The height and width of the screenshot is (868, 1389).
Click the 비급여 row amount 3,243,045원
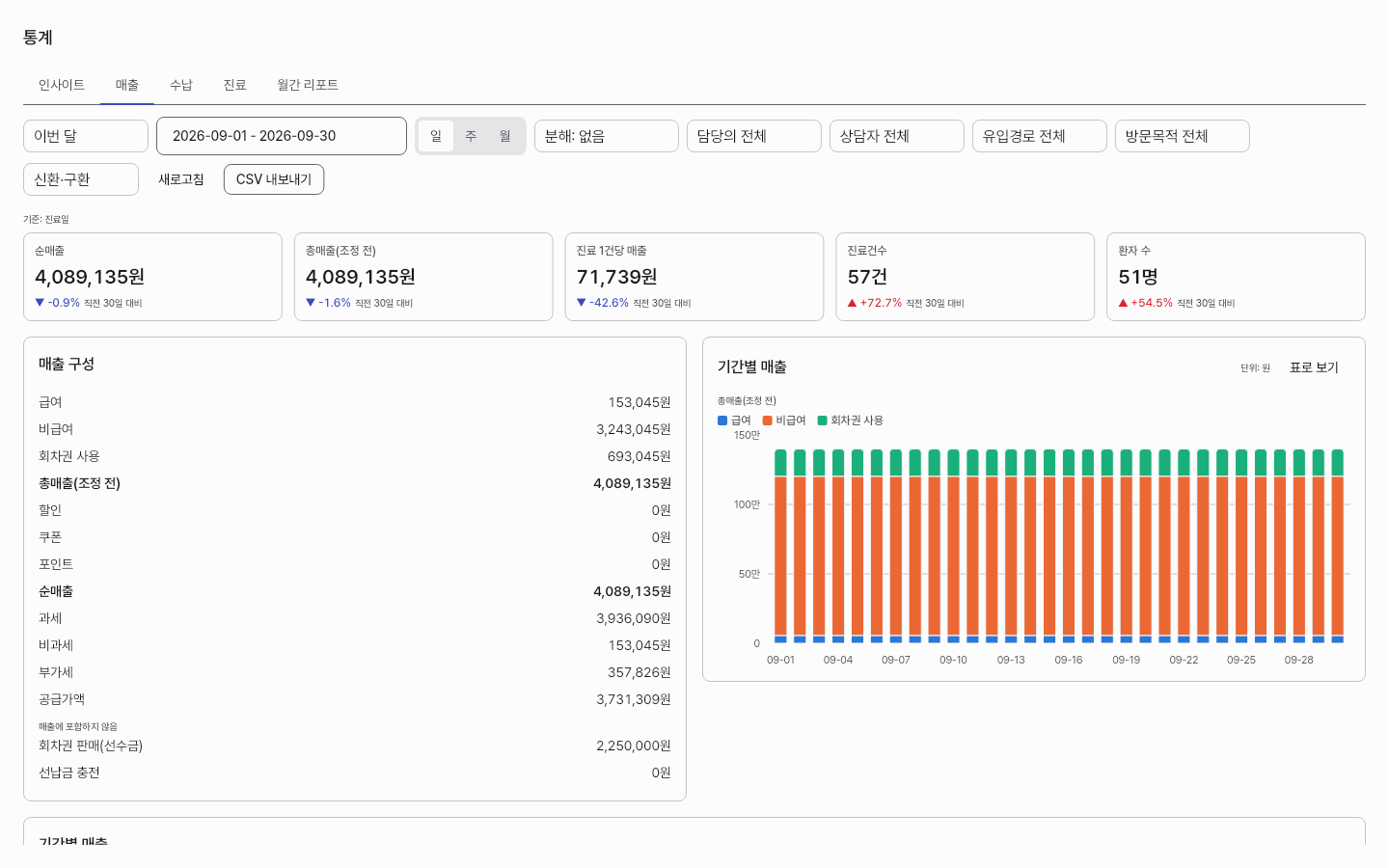tap(633, 429)
